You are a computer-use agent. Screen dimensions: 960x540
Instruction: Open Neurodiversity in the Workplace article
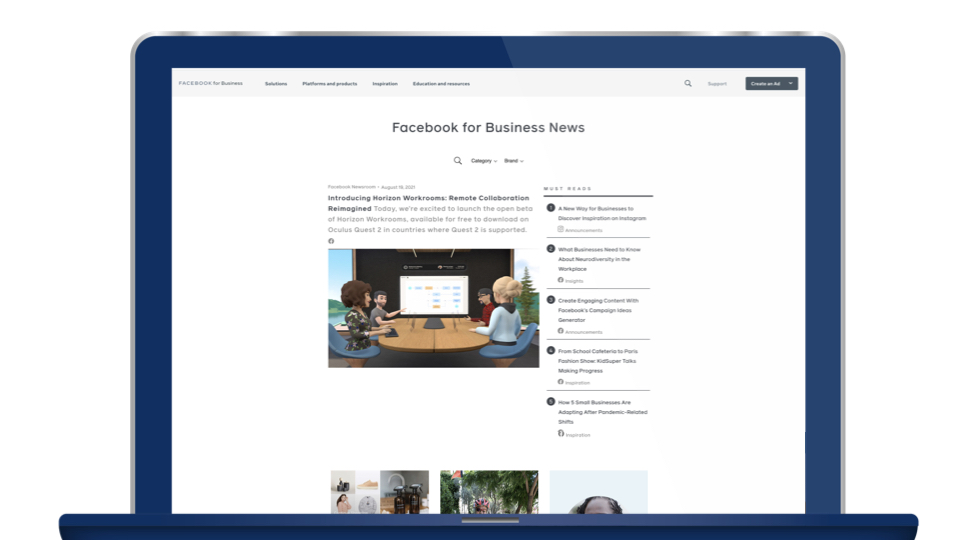[599, 259]
